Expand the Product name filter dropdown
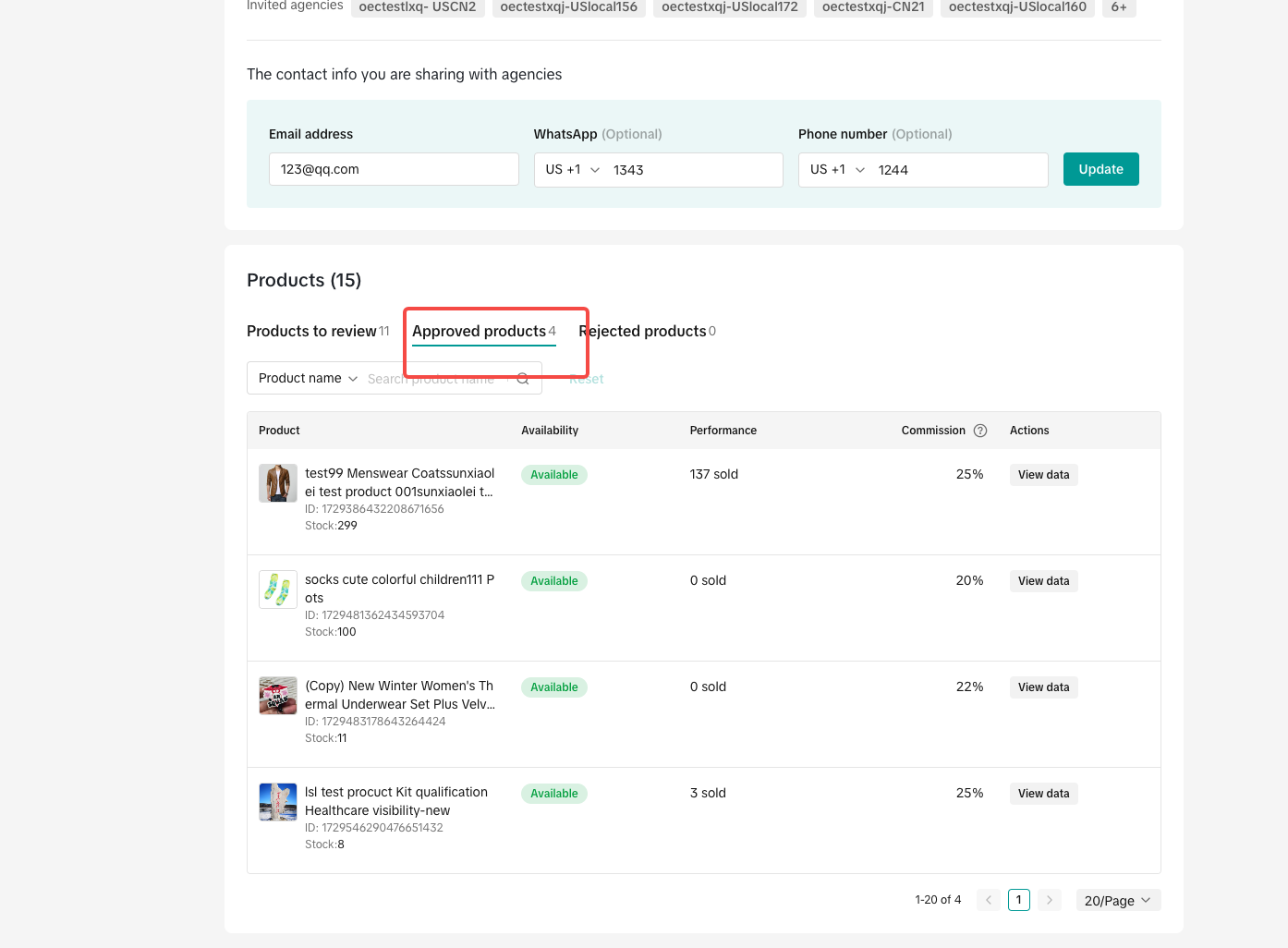The image size is (1288, 948). [x=308, y=379]
